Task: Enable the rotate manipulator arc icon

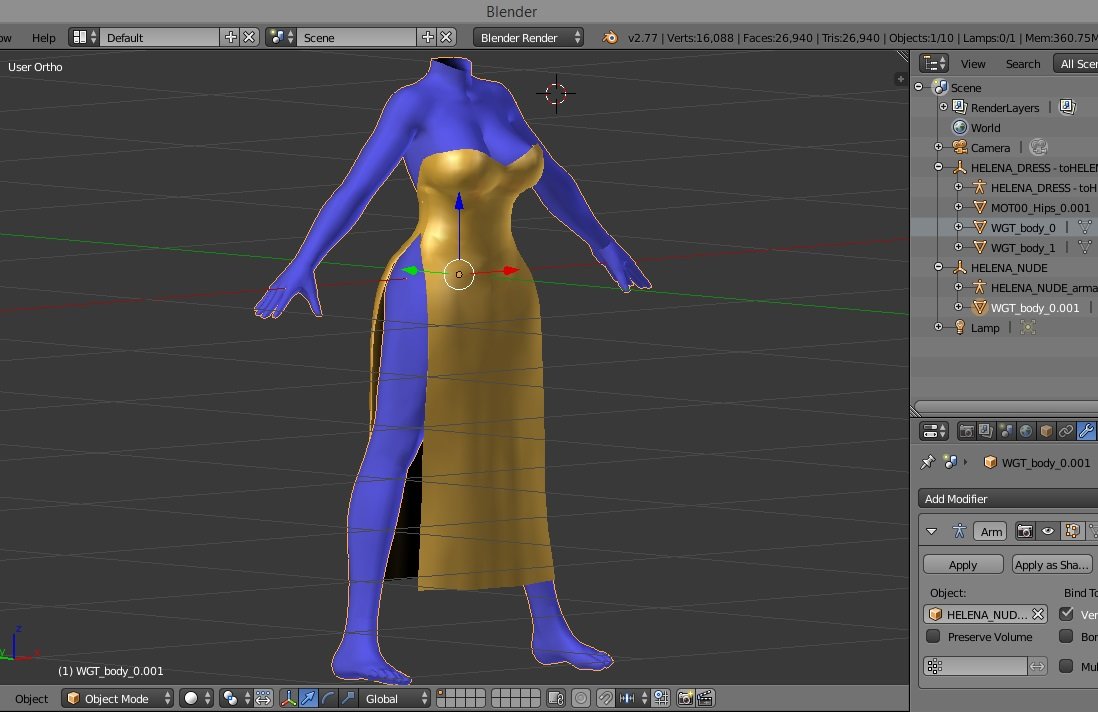Action: click(328, 698)
